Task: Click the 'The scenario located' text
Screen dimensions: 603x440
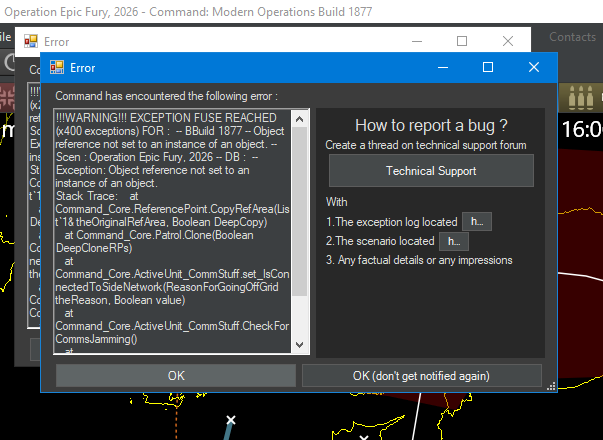Action: pos(380,241)
